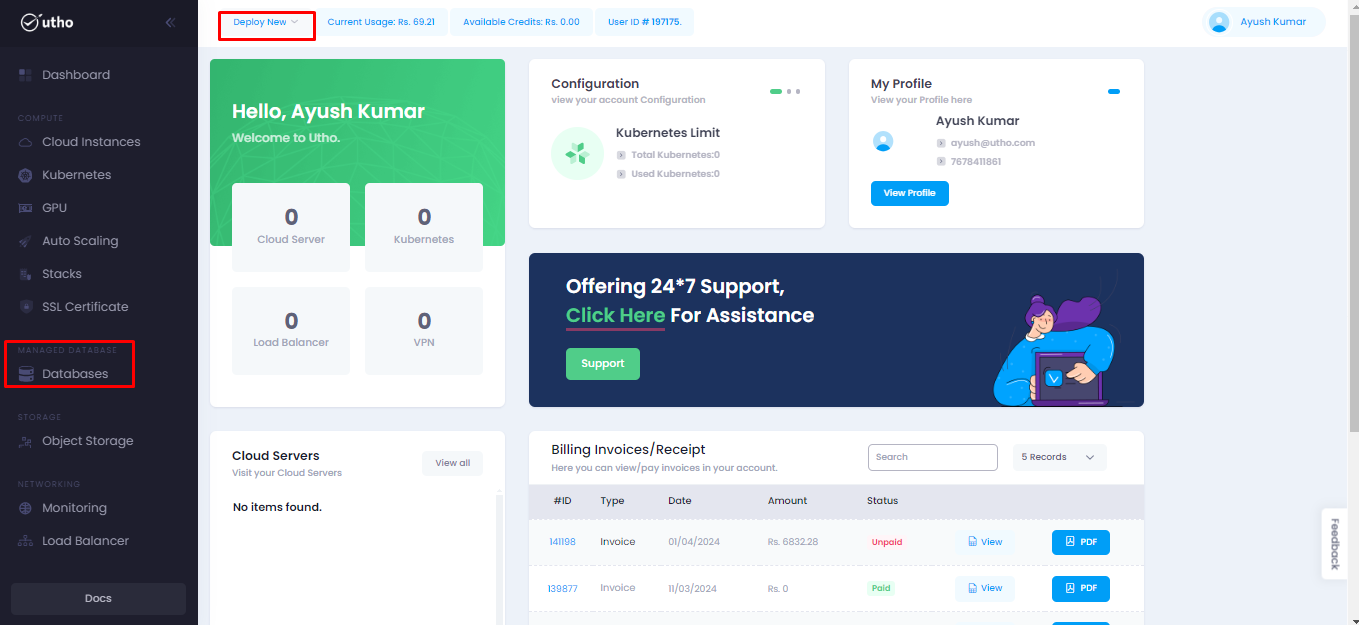View invoice 139877
Viewport: 1359px width, 625px height.
[985, 588]
